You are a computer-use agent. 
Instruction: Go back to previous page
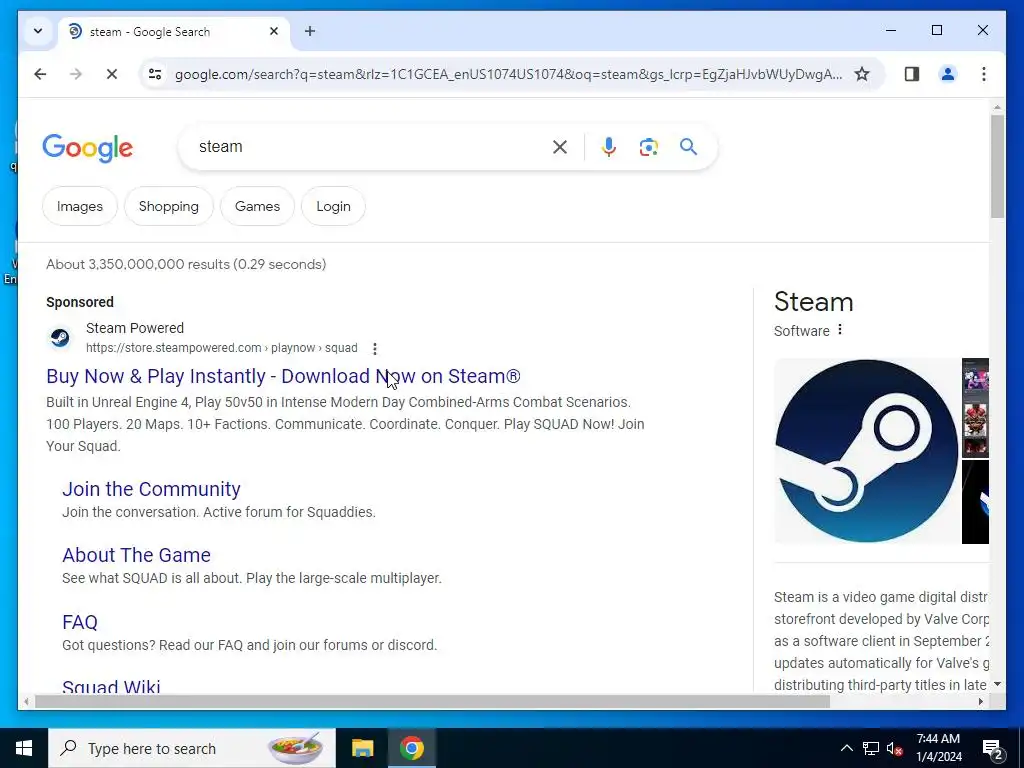(x=40, y=74)
